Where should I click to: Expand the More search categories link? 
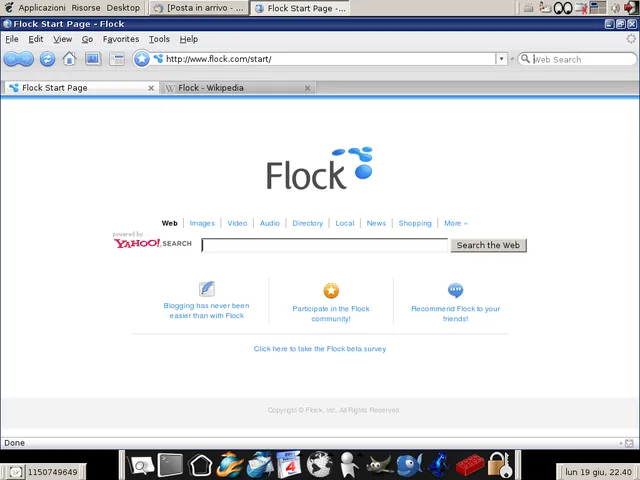click(455, 223)
